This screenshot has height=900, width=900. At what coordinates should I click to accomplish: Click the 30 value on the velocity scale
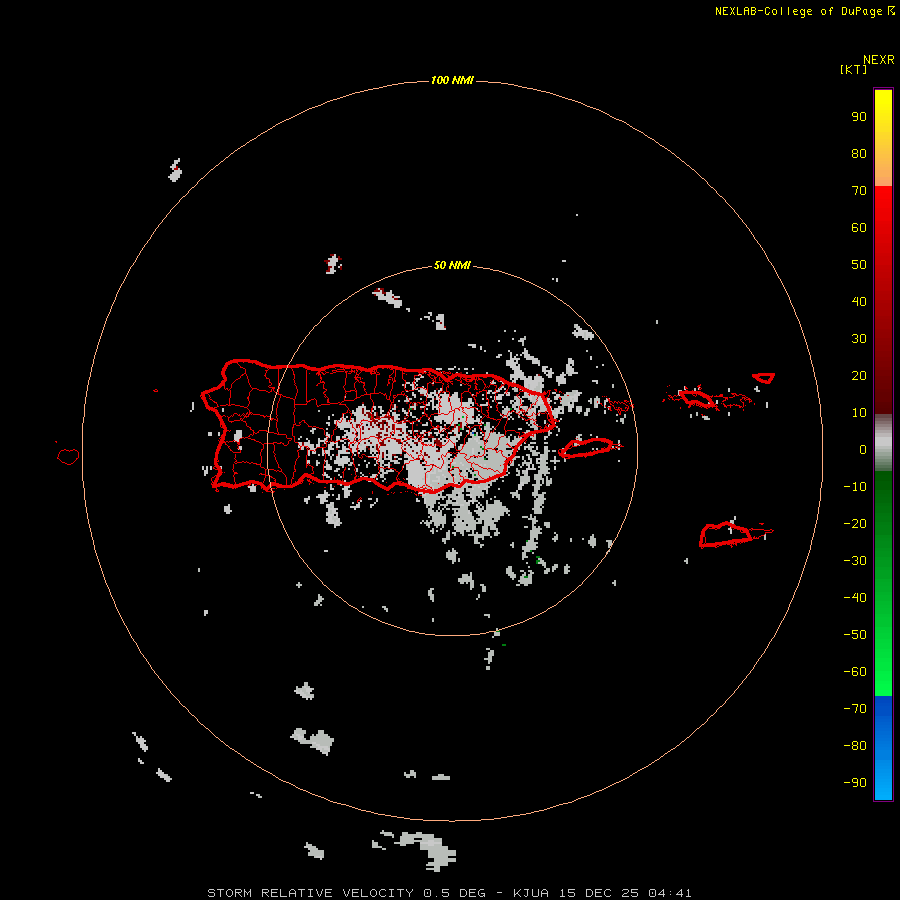(x=859, y=339)
